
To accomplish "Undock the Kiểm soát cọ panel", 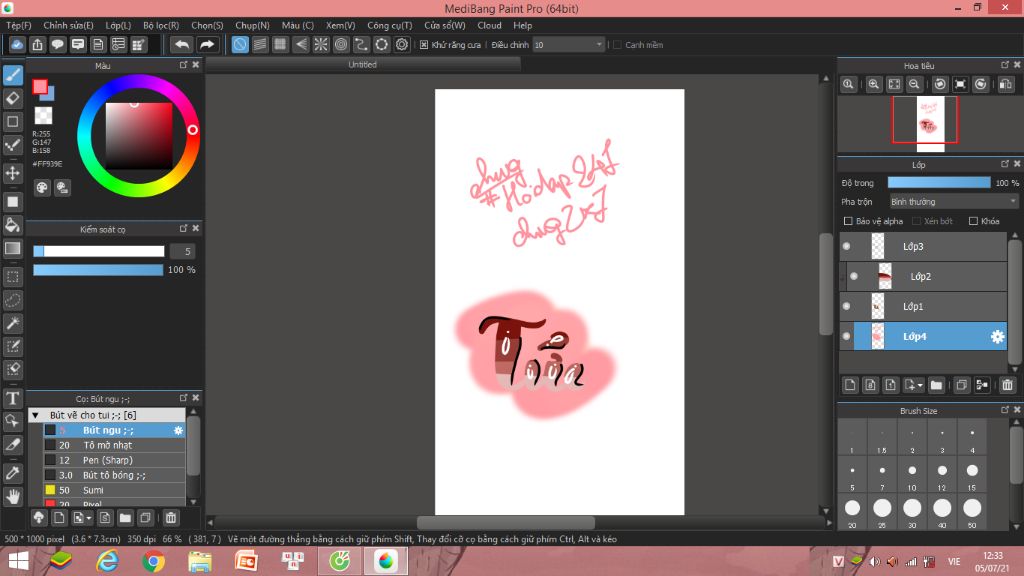I will pyautogui.click(x=184, y=229).
